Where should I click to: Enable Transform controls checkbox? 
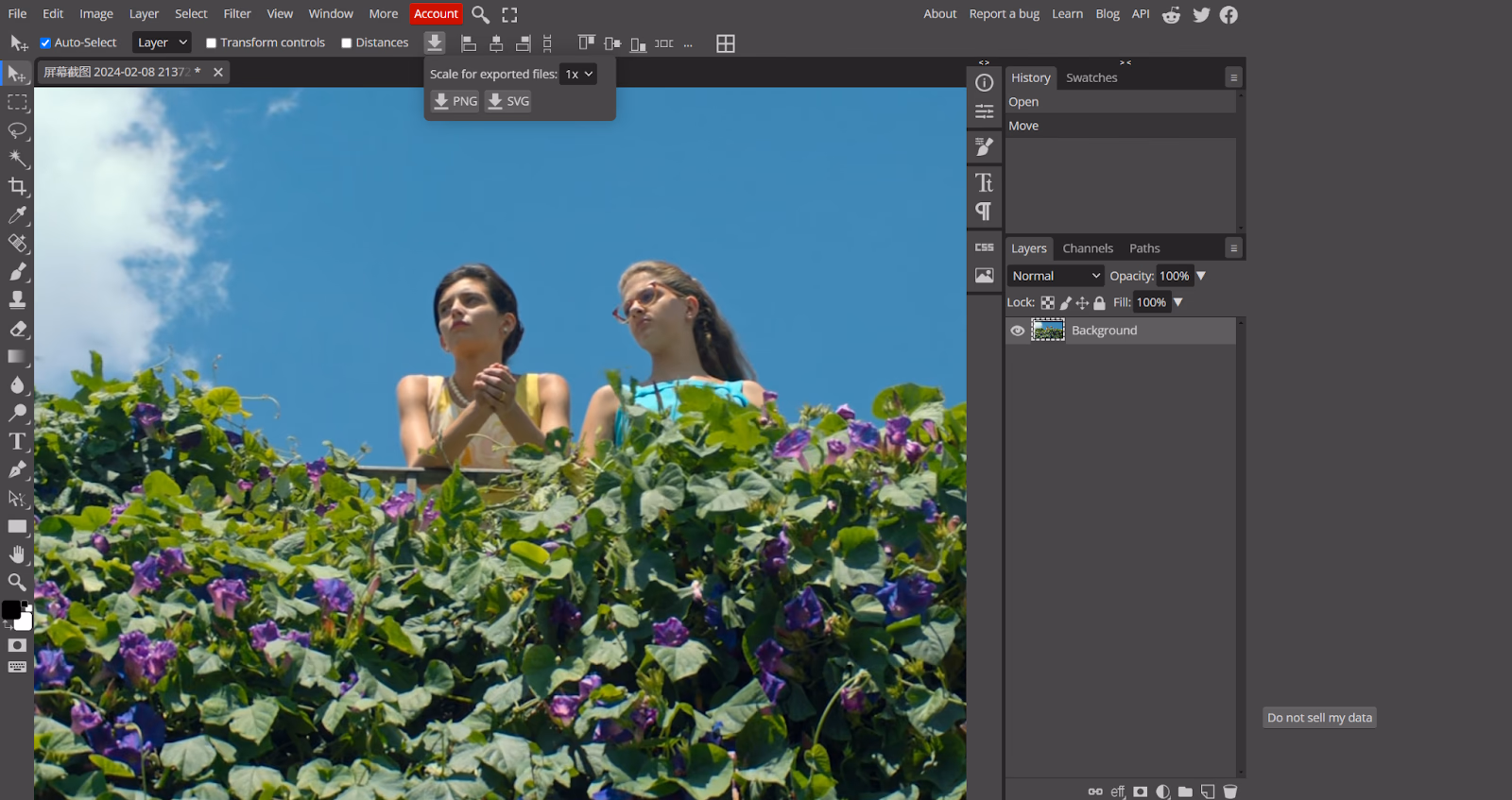pyautogui.click(x=212, y=43)
